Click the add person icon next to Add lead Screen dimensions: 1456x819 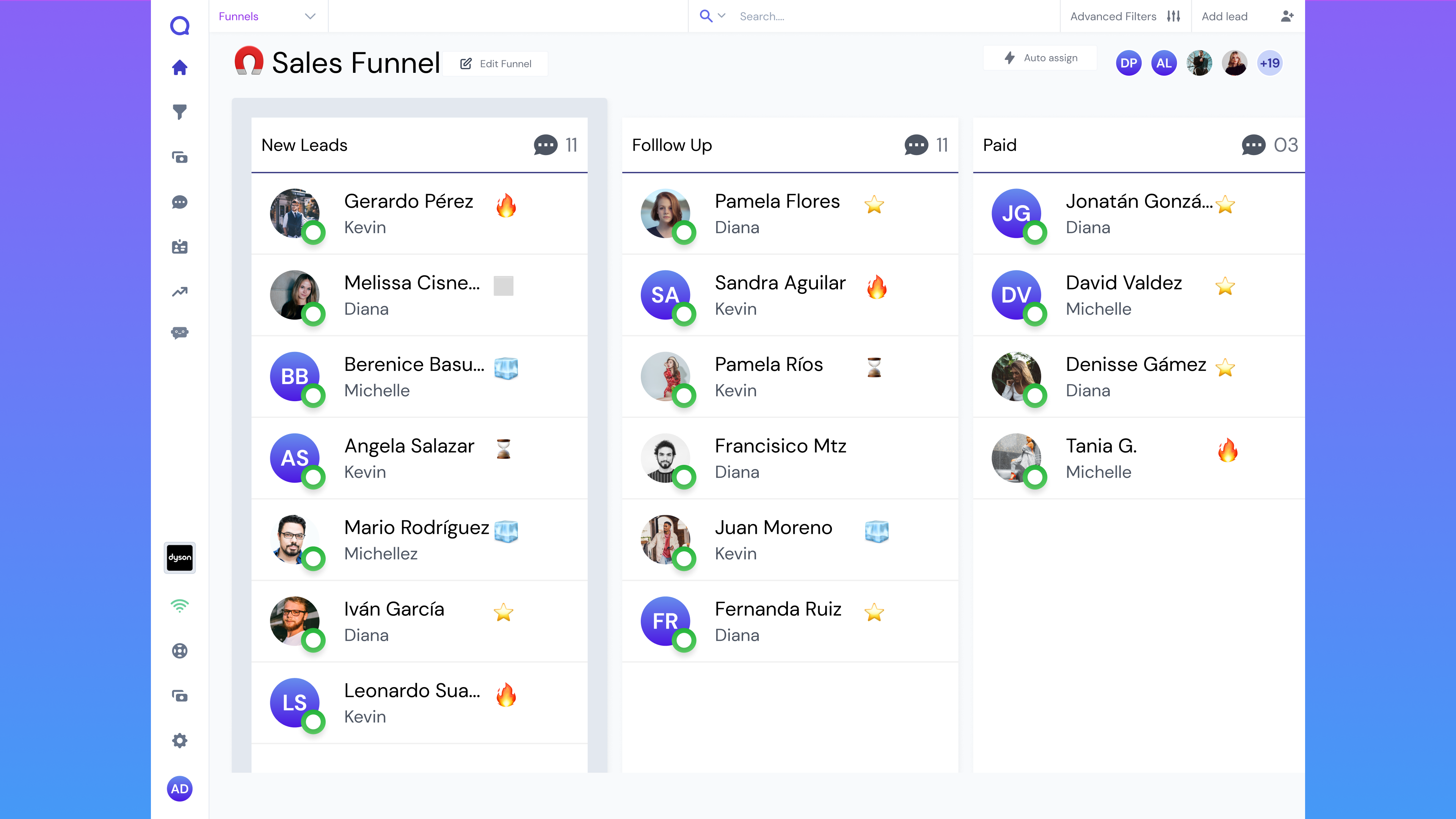(1287, 16)
